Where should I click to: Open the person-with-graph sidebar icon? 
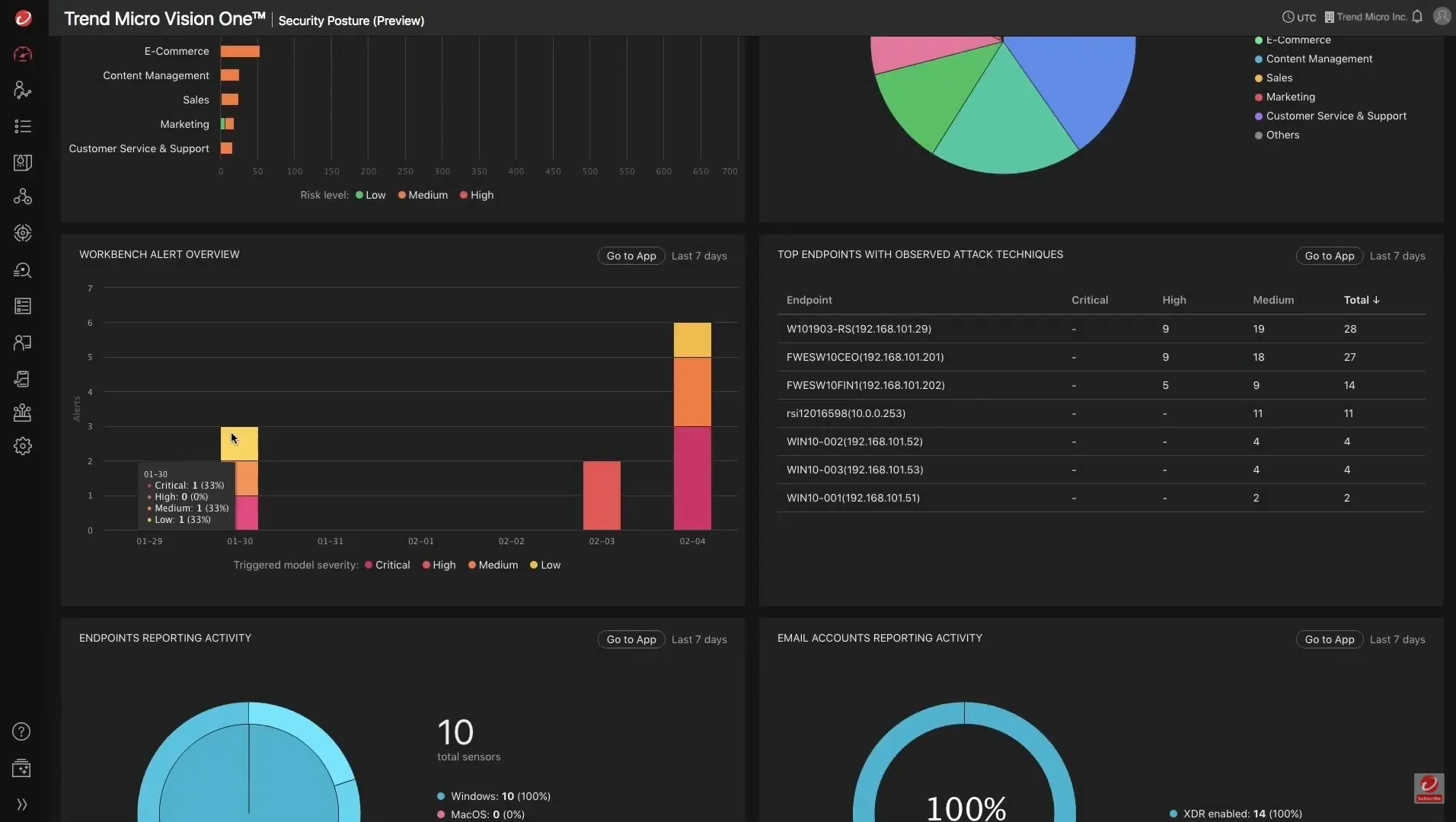pyautogui.click(x=23, y=91)
